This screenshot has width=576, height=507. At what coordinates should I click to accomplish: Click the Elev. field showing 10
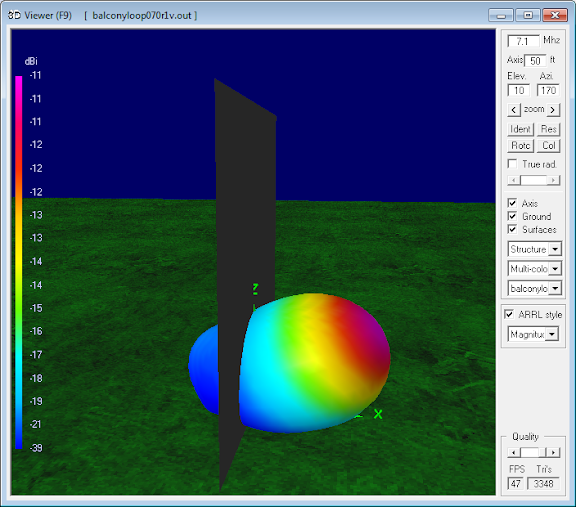click(519, 90)
